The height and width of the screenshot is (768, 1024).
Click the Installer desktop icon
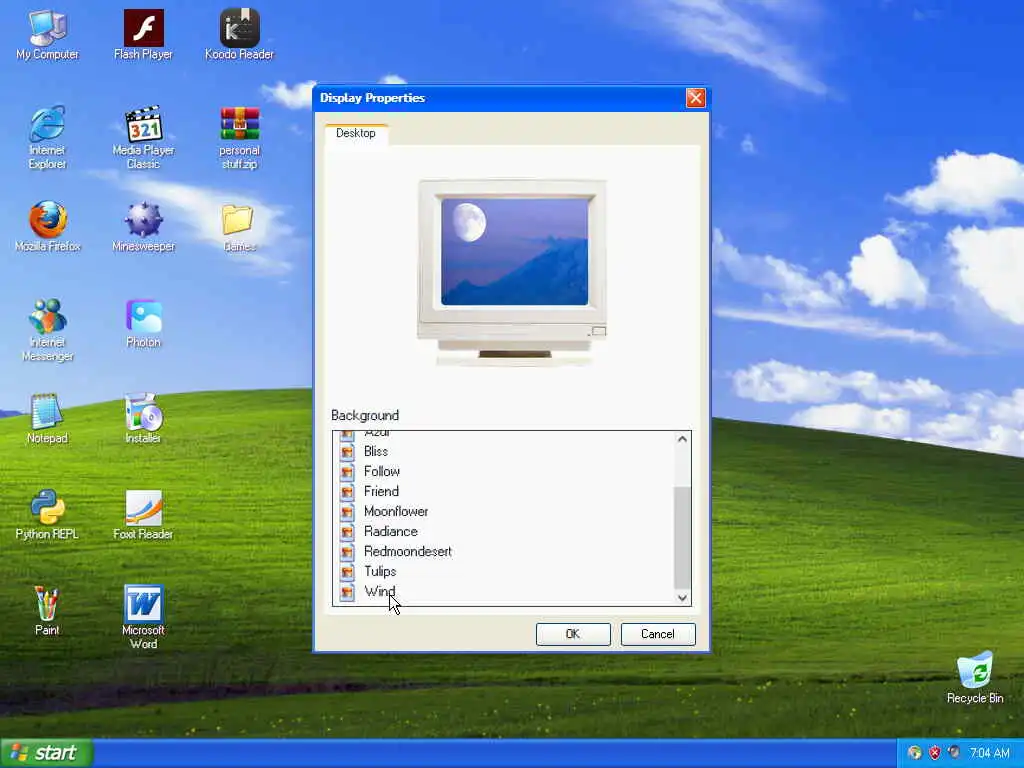click(x=143, y=419)
